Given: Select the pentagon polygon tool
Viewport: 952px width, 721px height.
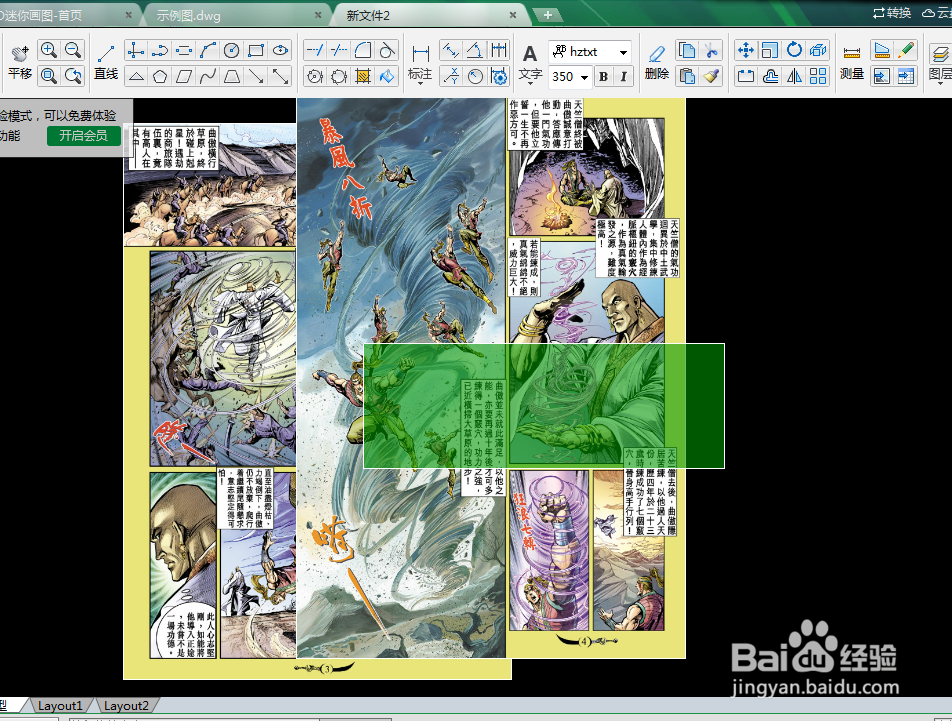Looking at the screenshot, I should 160,76.
